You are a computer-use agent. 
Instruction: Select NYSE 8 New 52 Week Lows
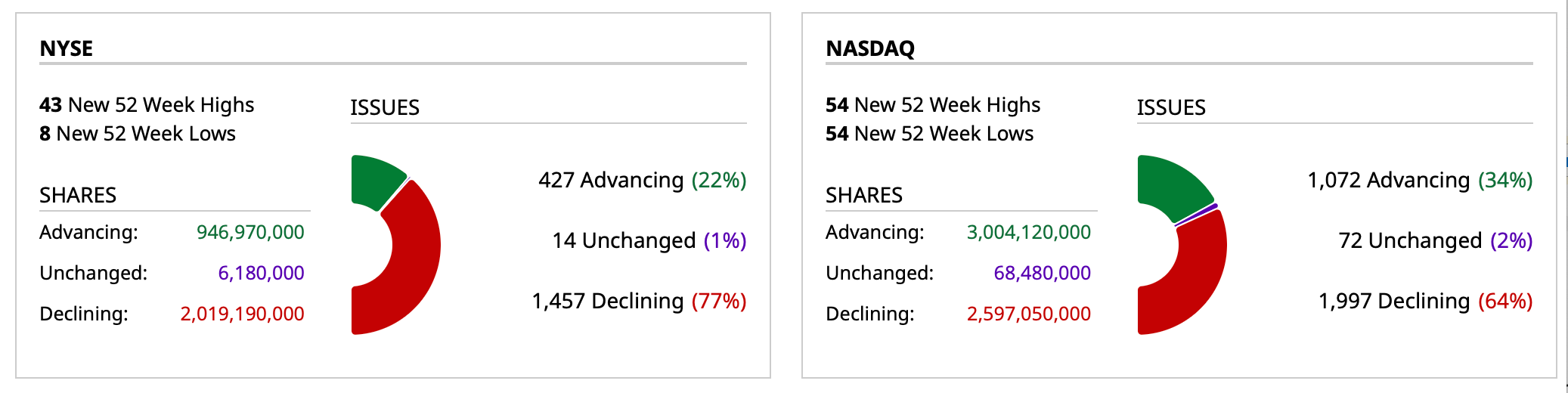[x=138, y=134]
